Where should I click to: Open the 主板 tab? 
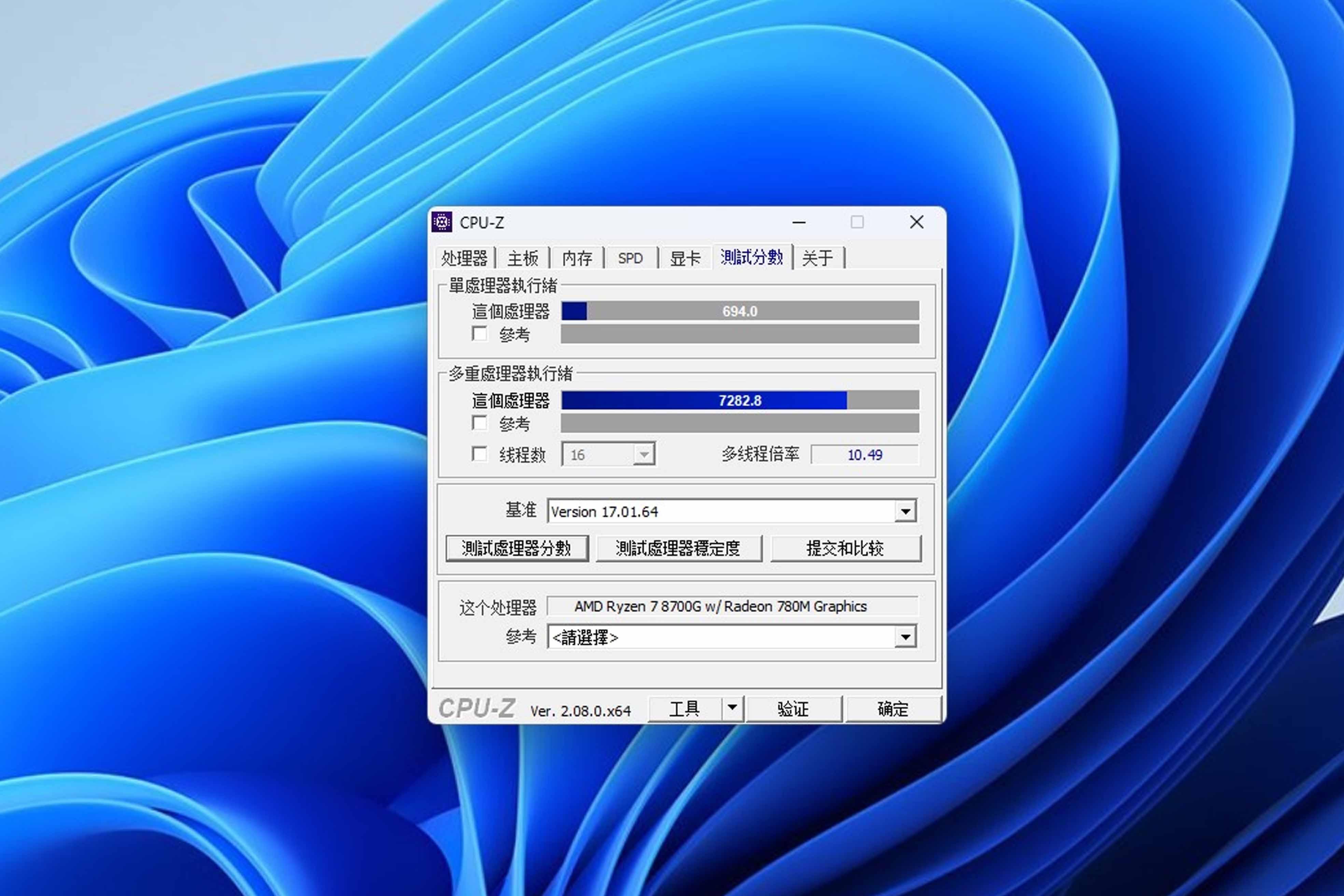[x=523, y=258]
